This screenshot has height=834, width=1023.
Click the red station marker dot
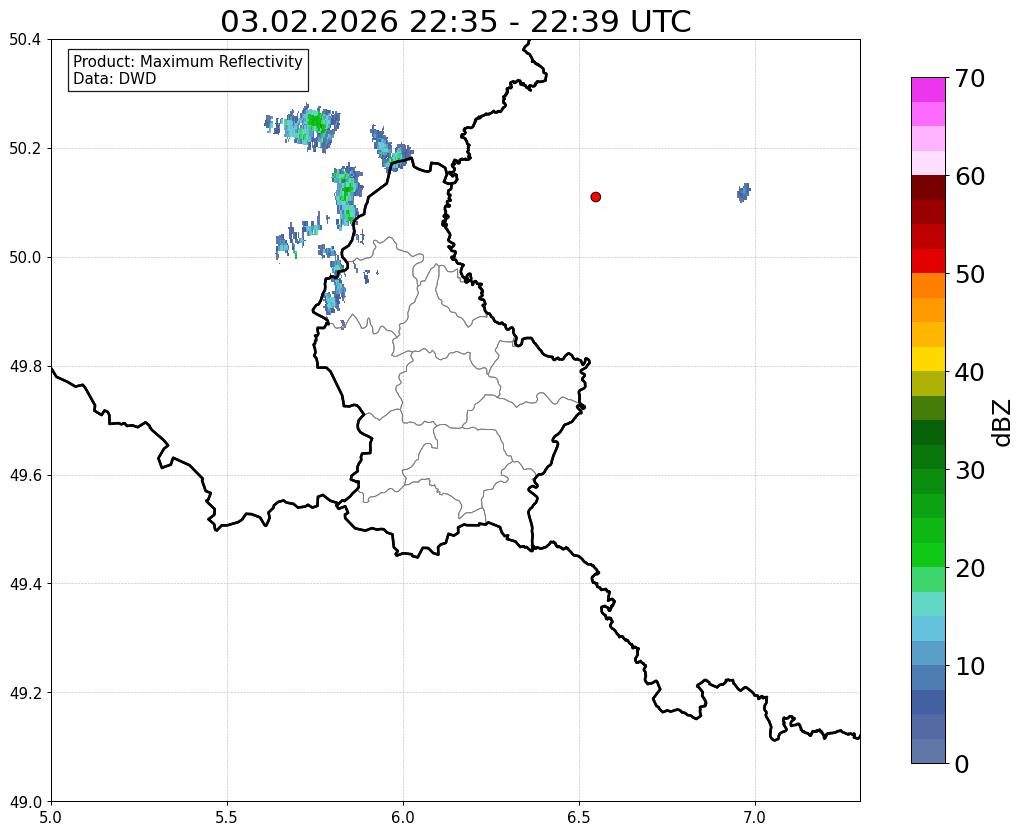(595, 197)
